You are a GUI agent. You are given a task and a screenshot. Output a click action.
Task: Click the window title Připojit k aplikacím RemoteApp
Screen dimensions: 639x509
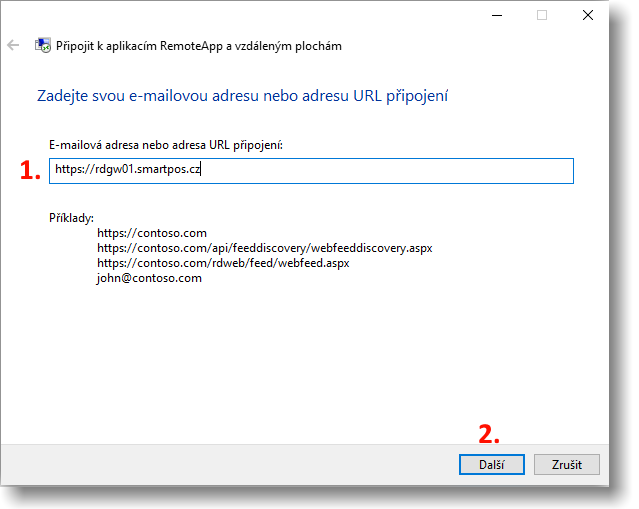(198, 46)
